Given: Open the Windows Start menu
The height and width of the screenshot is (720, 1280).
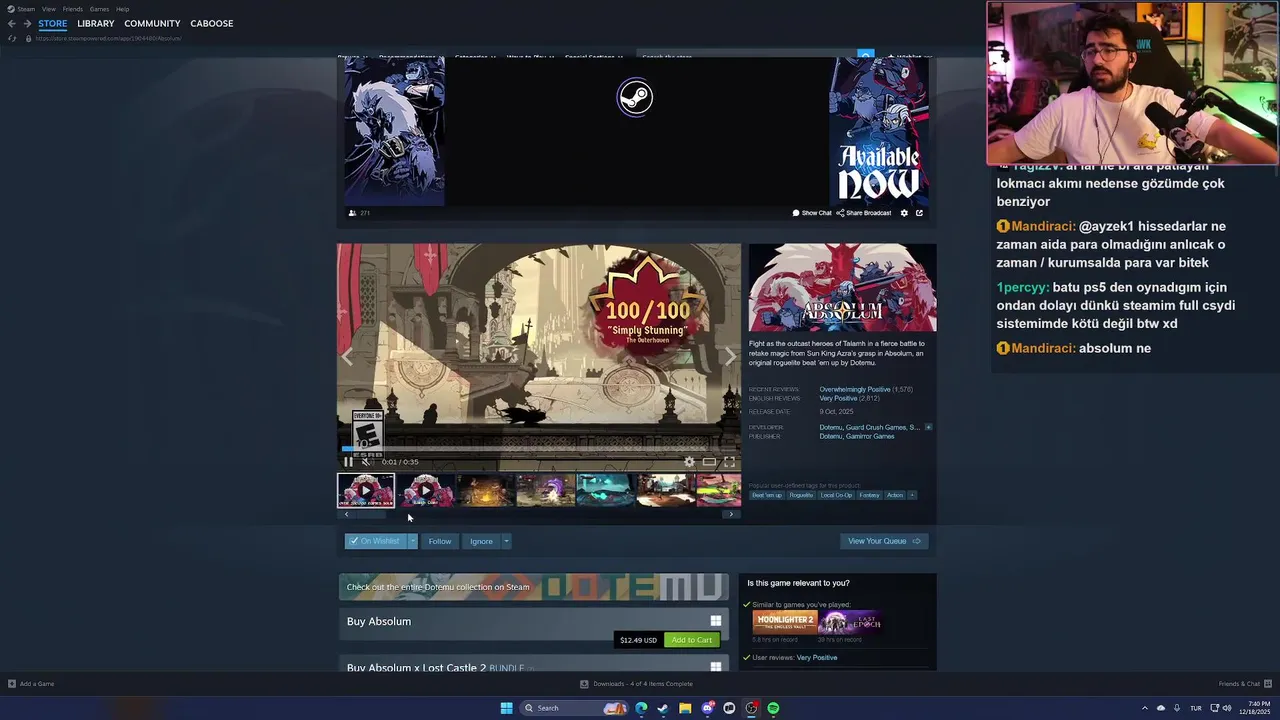Looking at the screenshot, I should (x=506, y=708).
